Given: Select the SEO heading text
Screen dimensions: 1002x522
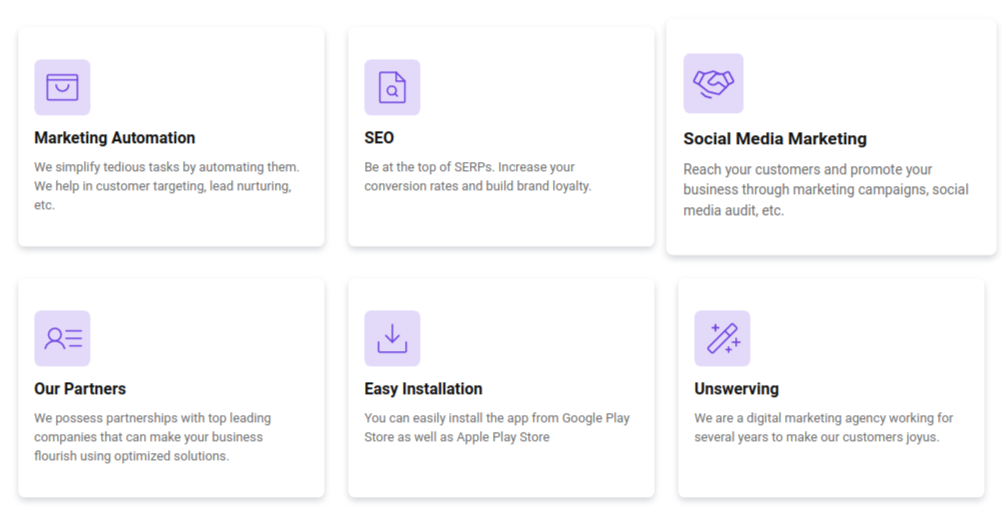Looking at the screenshot, I should coord(379,138).
